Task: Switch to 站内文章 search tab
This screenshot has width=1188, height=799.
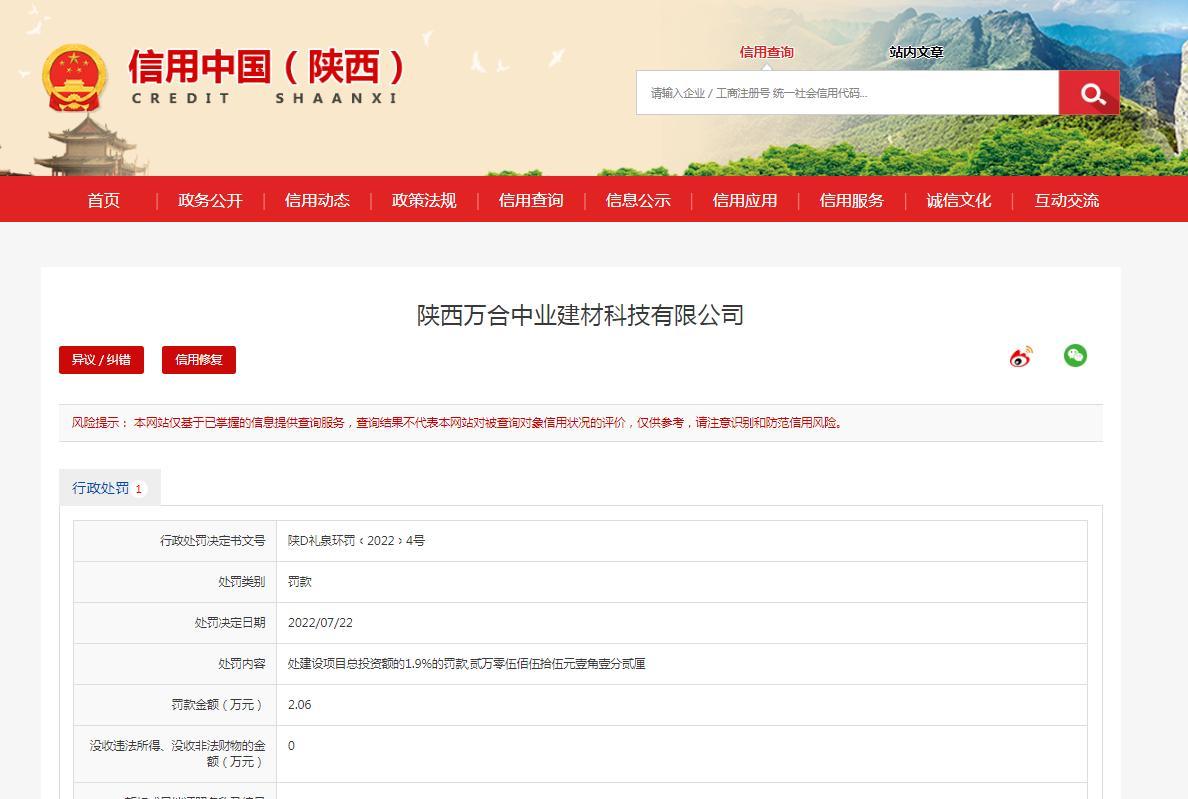Action: (x=916, y=52)
